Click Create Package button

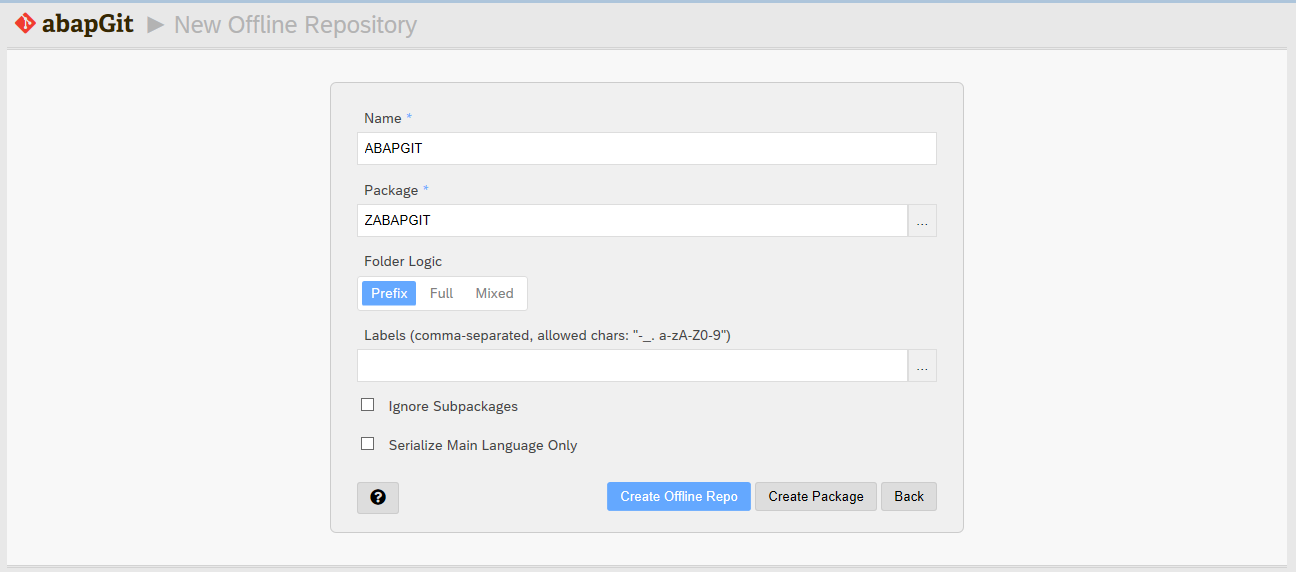click(816, 496)
